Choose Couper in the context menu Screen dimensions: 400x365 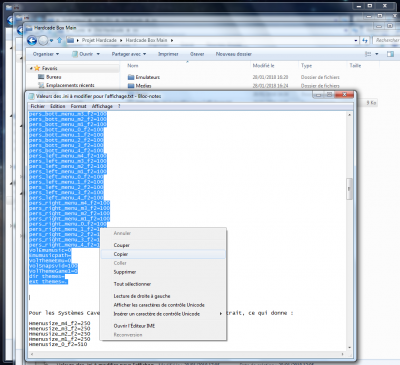163,245
